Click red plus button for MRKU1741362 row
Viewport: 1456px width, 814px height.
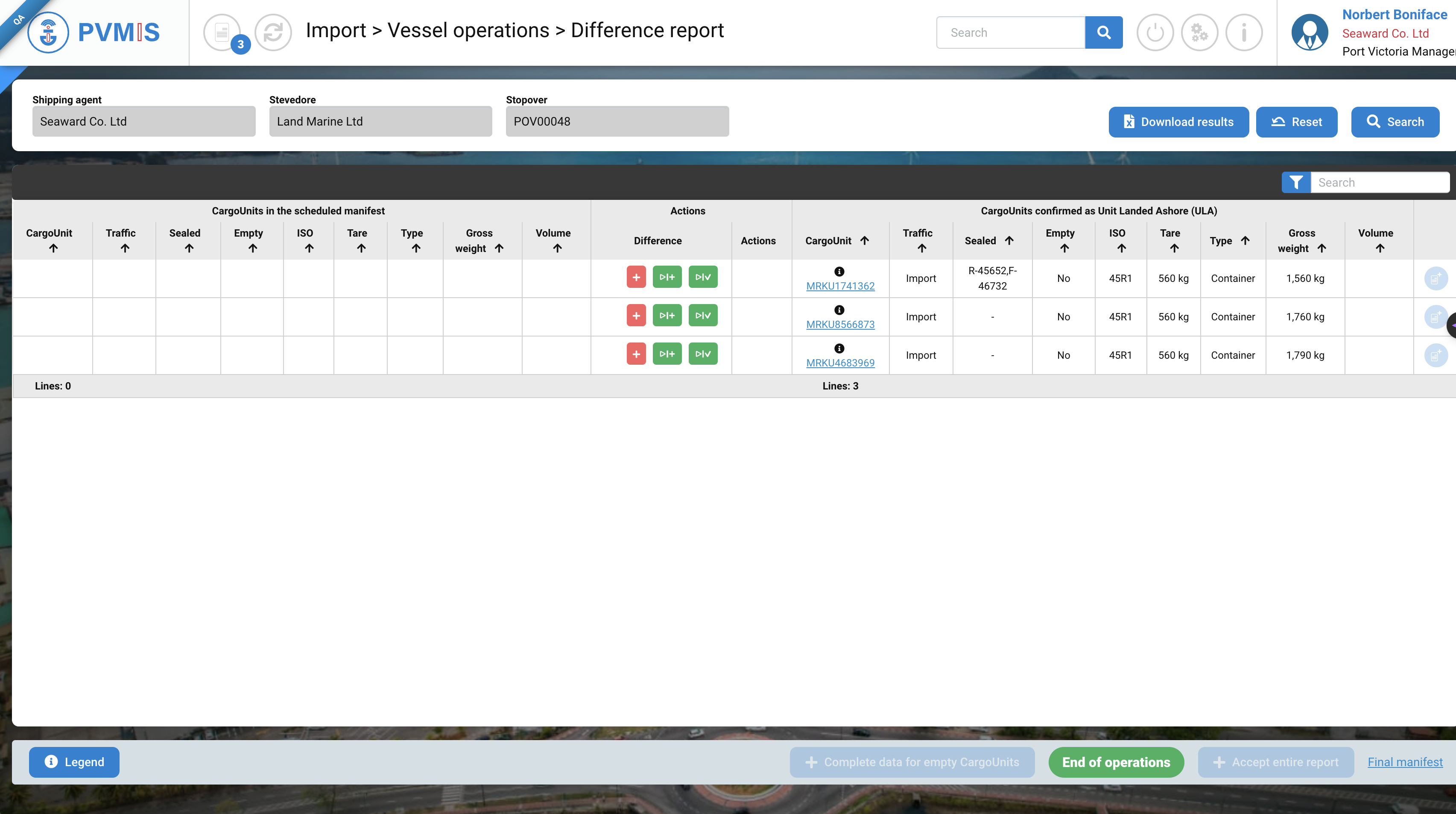click(636, 277)
